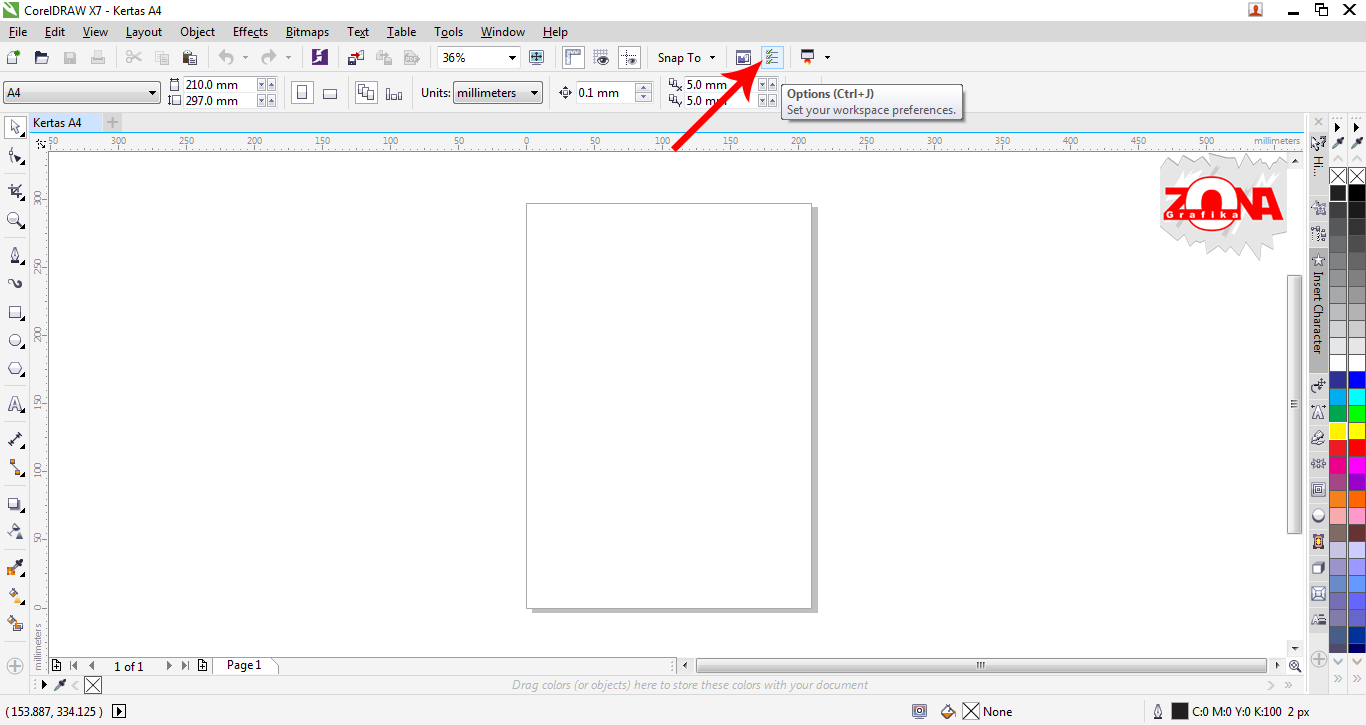Select the Transparency tool
This screenshot has height=725, width=1366.
click(16, 531)
